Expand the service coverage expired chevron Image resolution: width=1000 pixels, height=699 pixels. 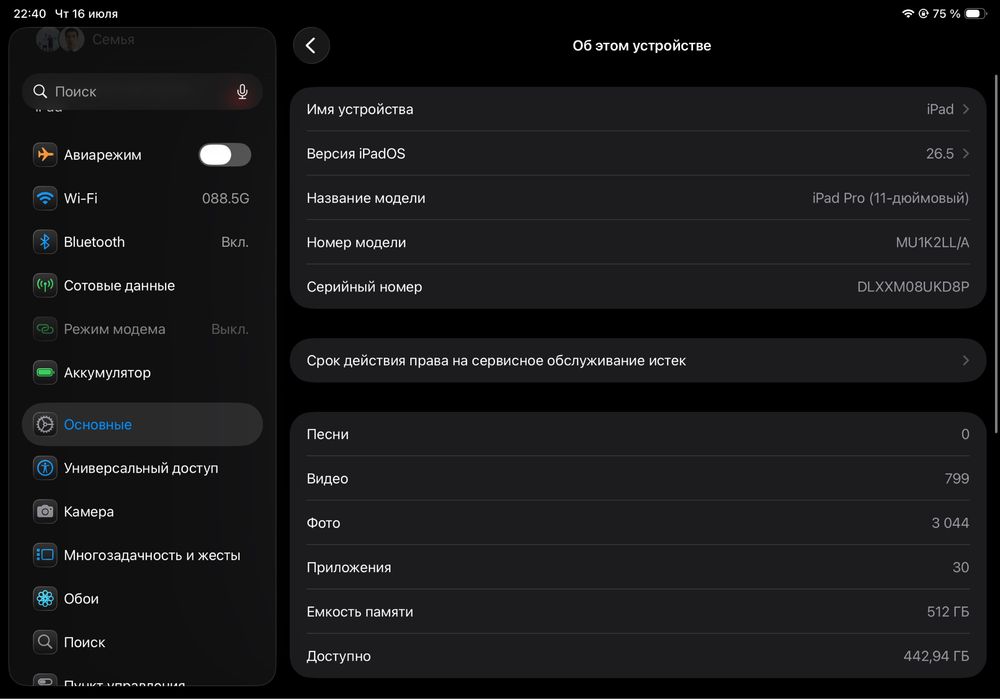point(966,360)
